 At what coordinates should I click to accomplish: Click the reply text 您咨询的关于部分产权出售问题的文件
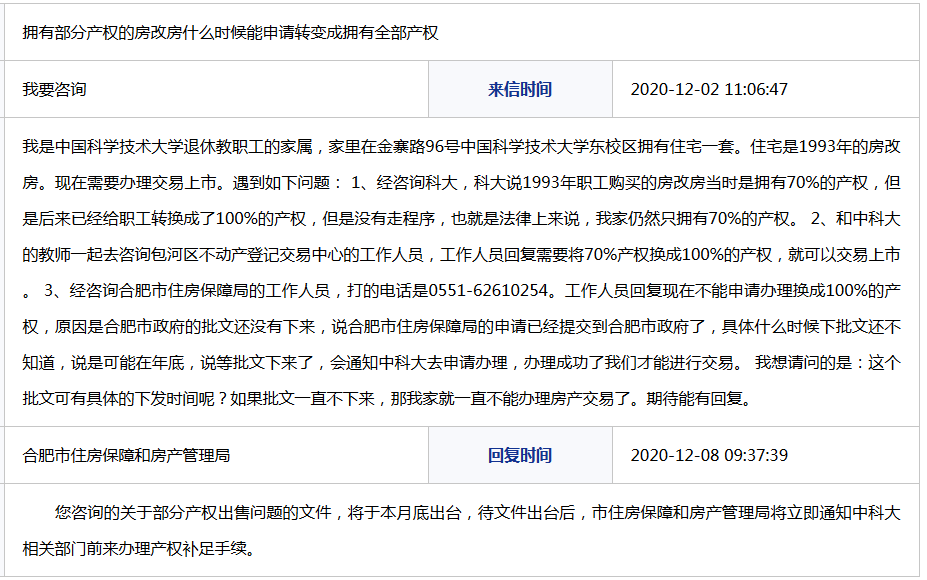197,514
